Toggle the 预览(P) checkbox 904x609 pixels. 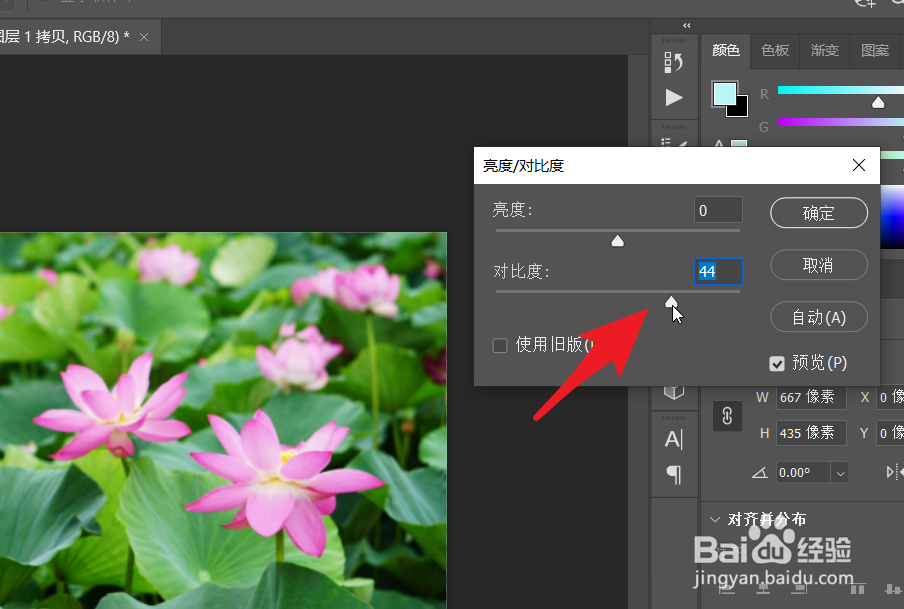click(777, 363)
